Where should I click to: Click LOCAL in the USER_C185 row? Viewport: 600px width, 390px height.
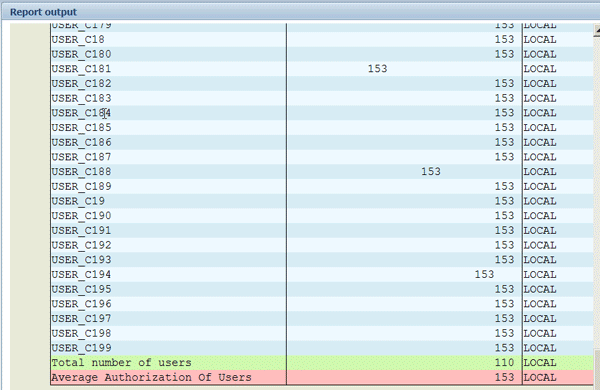click(x=540, y=127)
